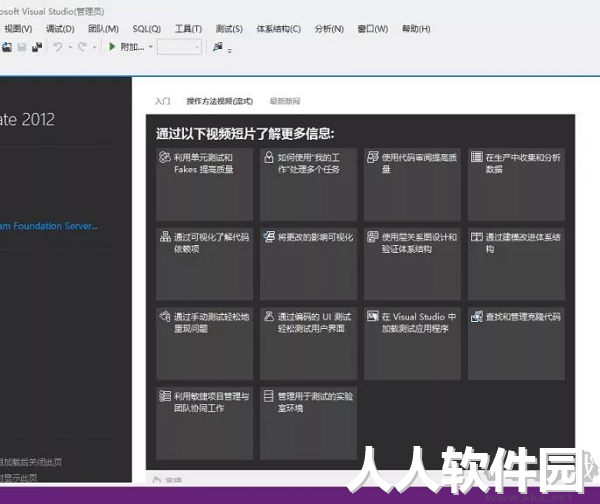
Task: Open the 查找和管理克隆代码 video tile
Action: coord(516,344)
